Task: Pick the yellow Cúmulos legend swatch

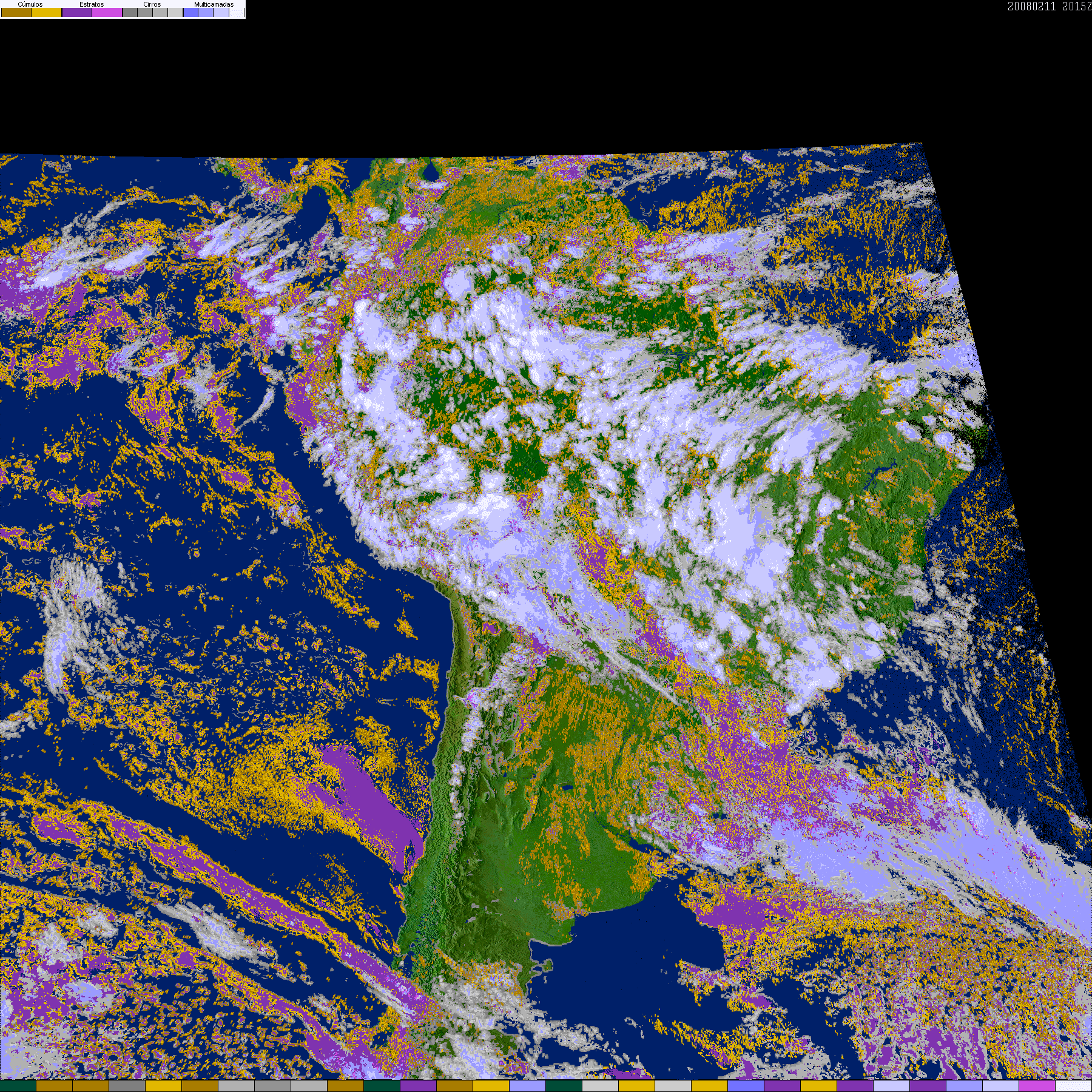Action: click(47, 13)
